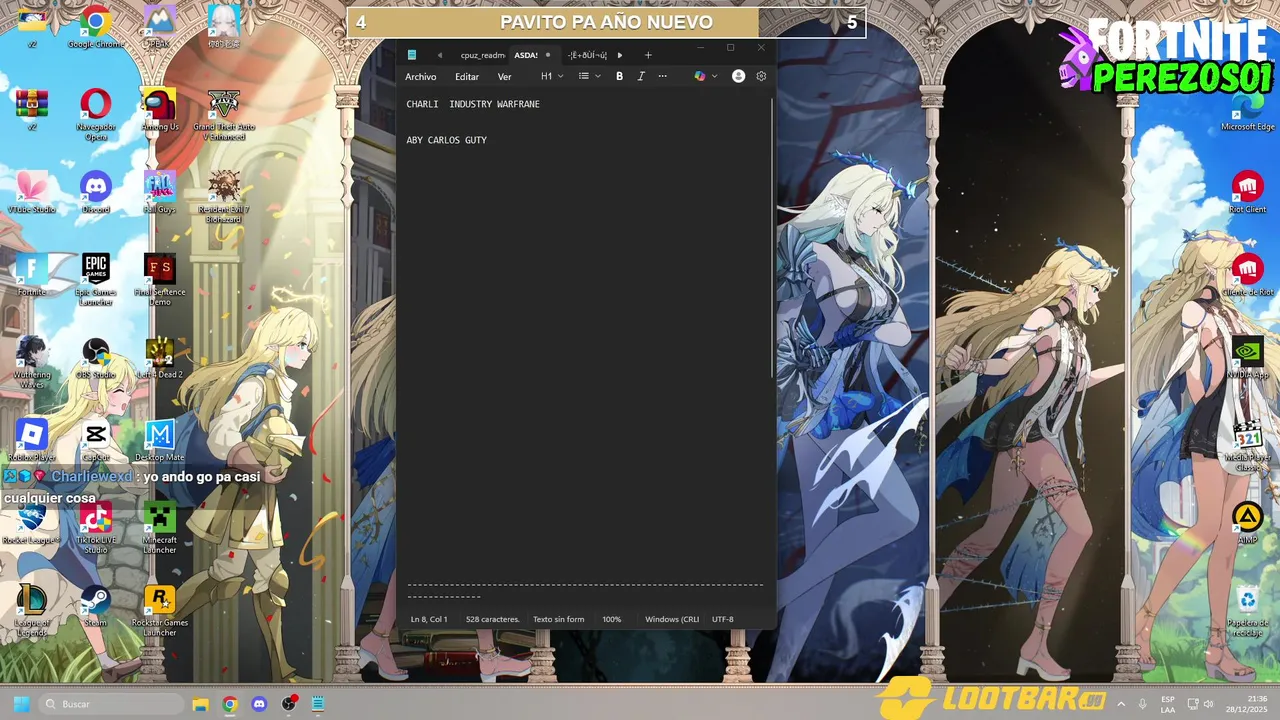1280x720 pixels.
Task: Click the '528 caracteres' status entry
Action: point(493,619)
